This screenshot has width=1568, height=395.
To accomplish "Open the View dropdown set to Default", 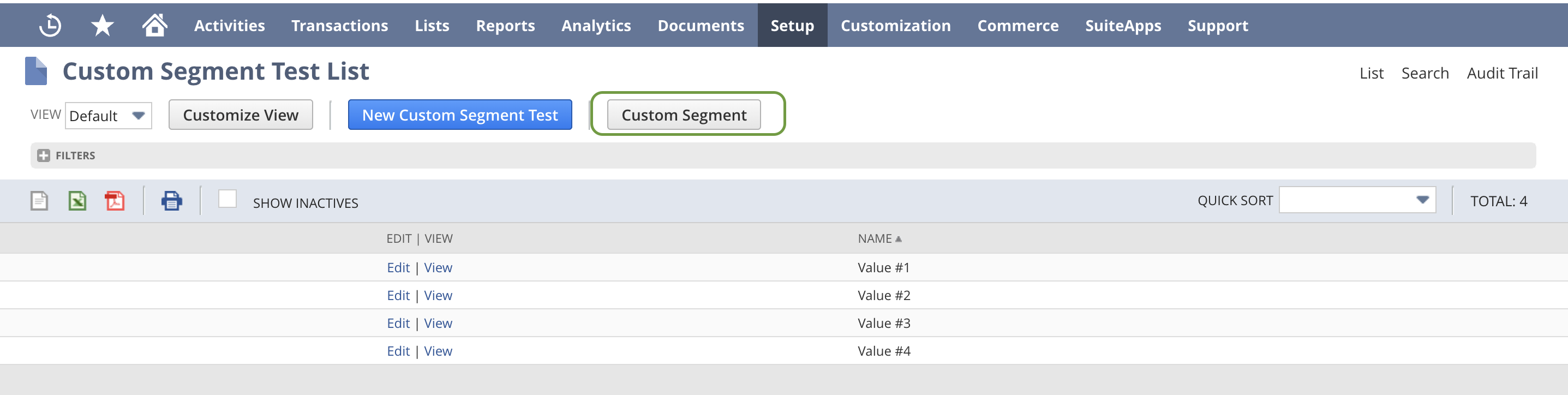I will pyautogui.click(x=109, y=116).
